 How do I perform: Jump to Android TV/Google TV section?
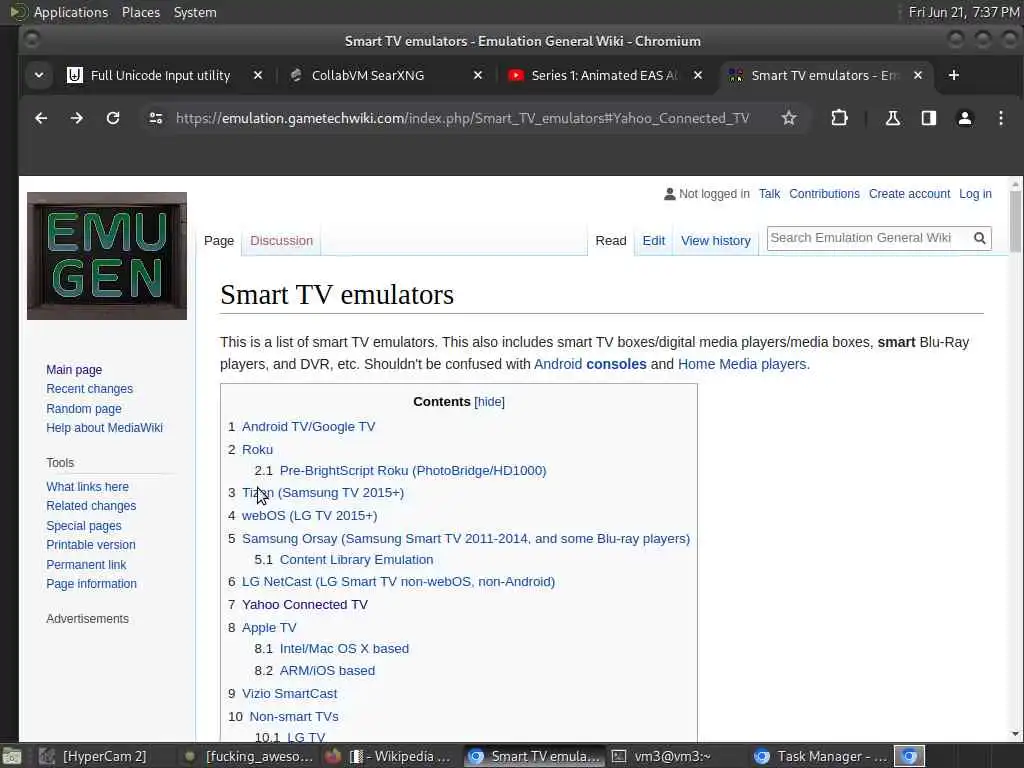[x=308, y=426]
